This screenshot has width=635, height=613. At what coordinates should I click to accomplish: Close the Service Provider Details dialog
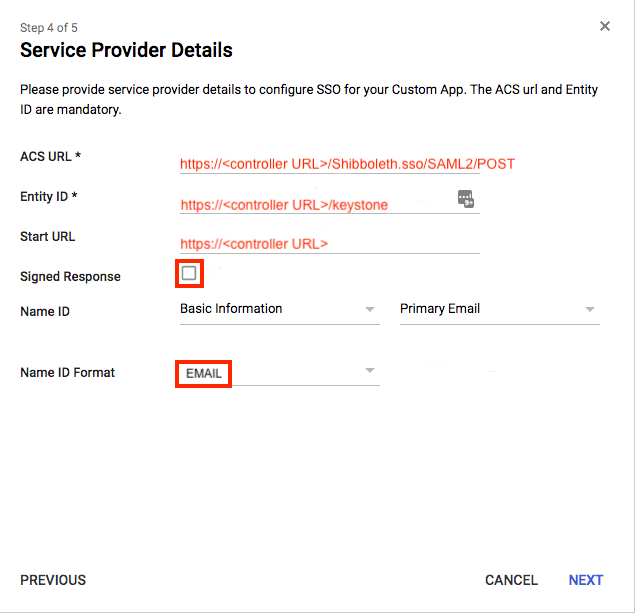point(605,26)
